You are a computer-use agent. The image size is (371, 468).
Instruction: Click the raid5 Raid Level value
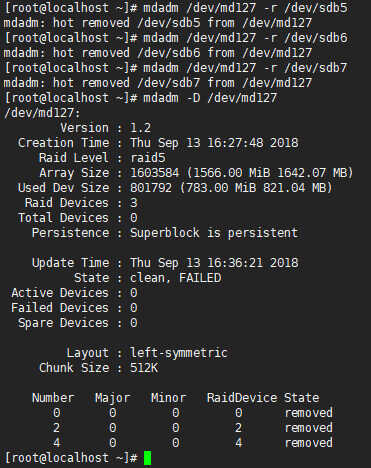pyautogui.click(x=148, y=158)
